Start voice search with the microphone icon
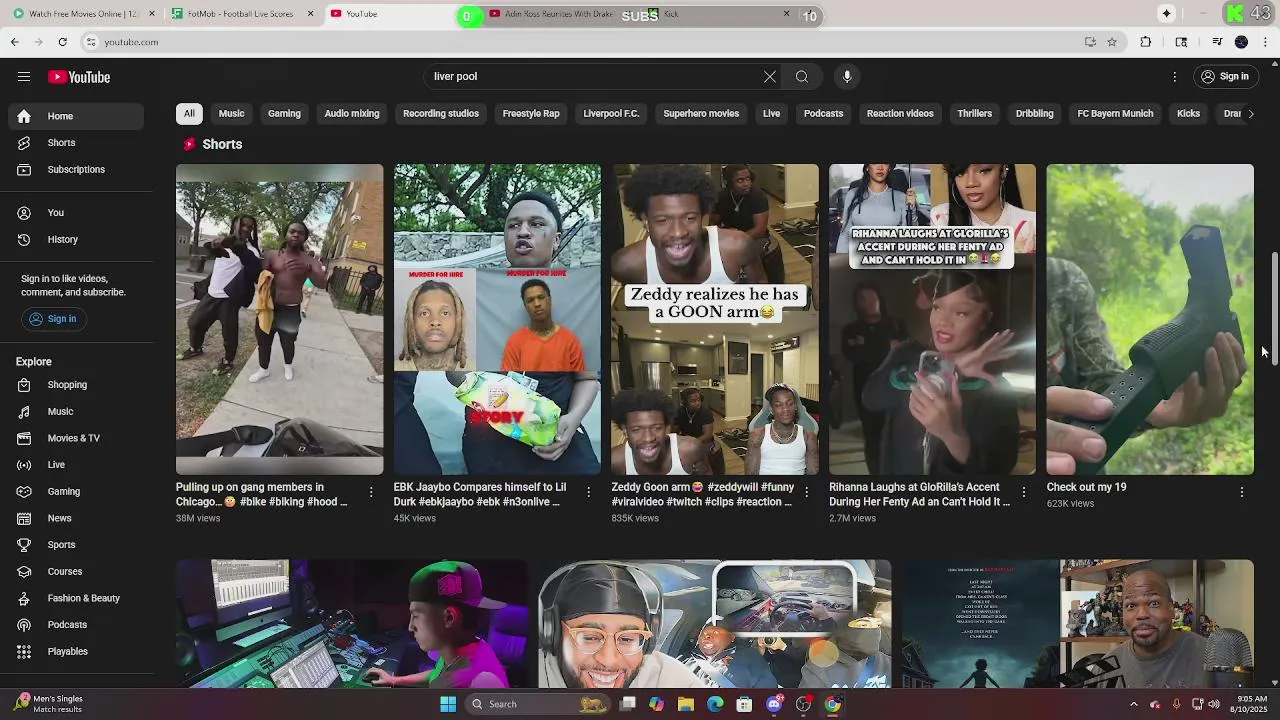 (x=847, y=77)
